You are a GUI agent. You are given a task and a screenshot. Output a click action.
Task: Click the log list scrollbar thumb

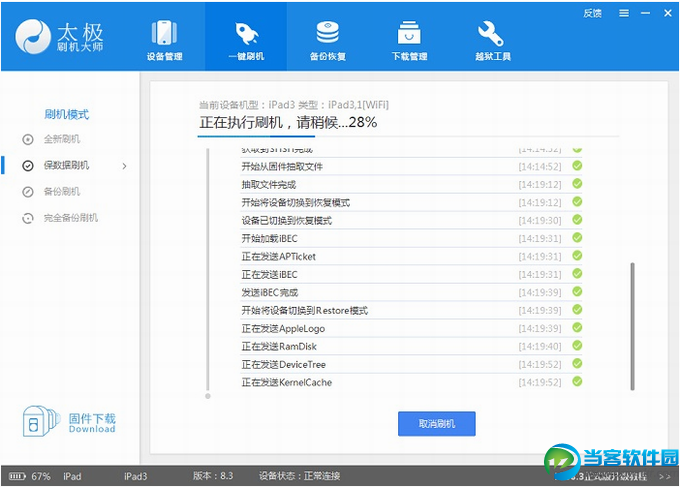632,326
